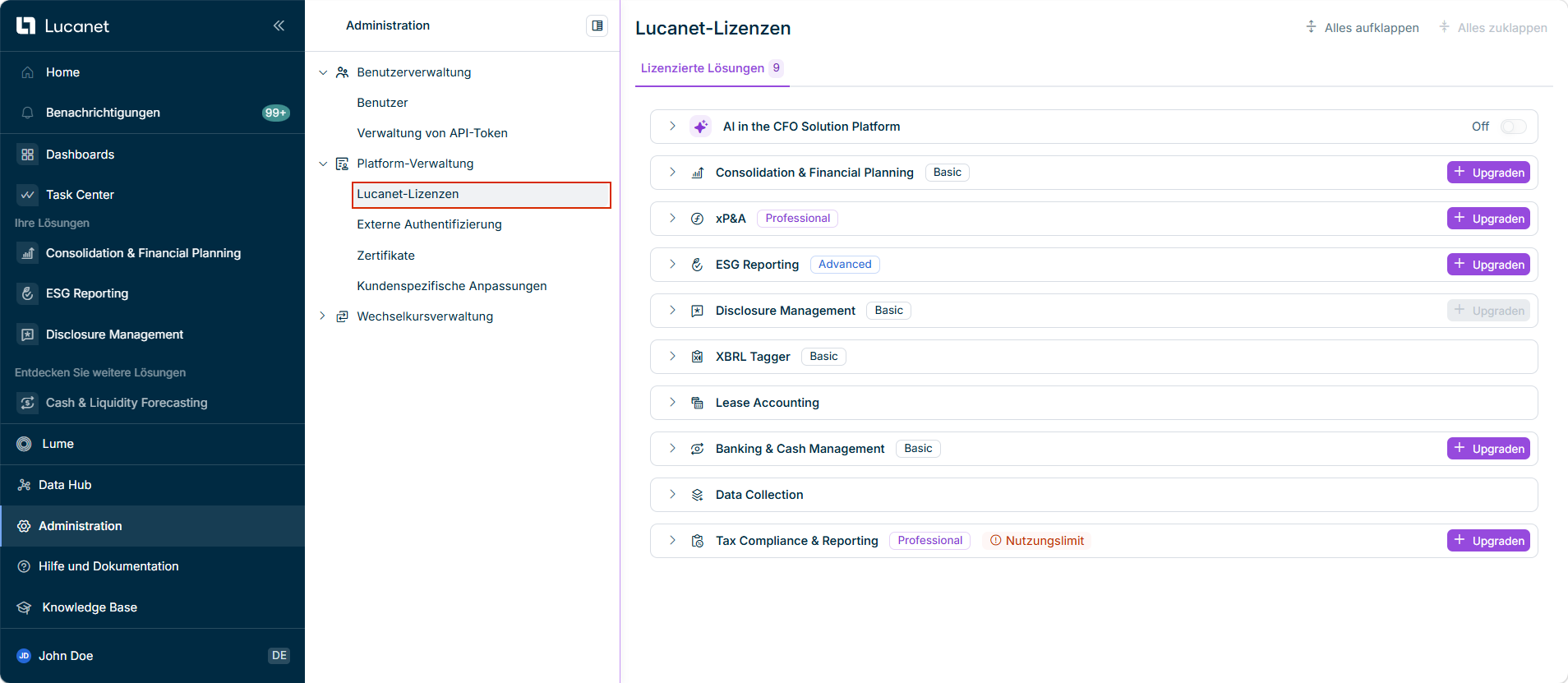Open Zertifikate in the tree

click(x=385, y=256)
